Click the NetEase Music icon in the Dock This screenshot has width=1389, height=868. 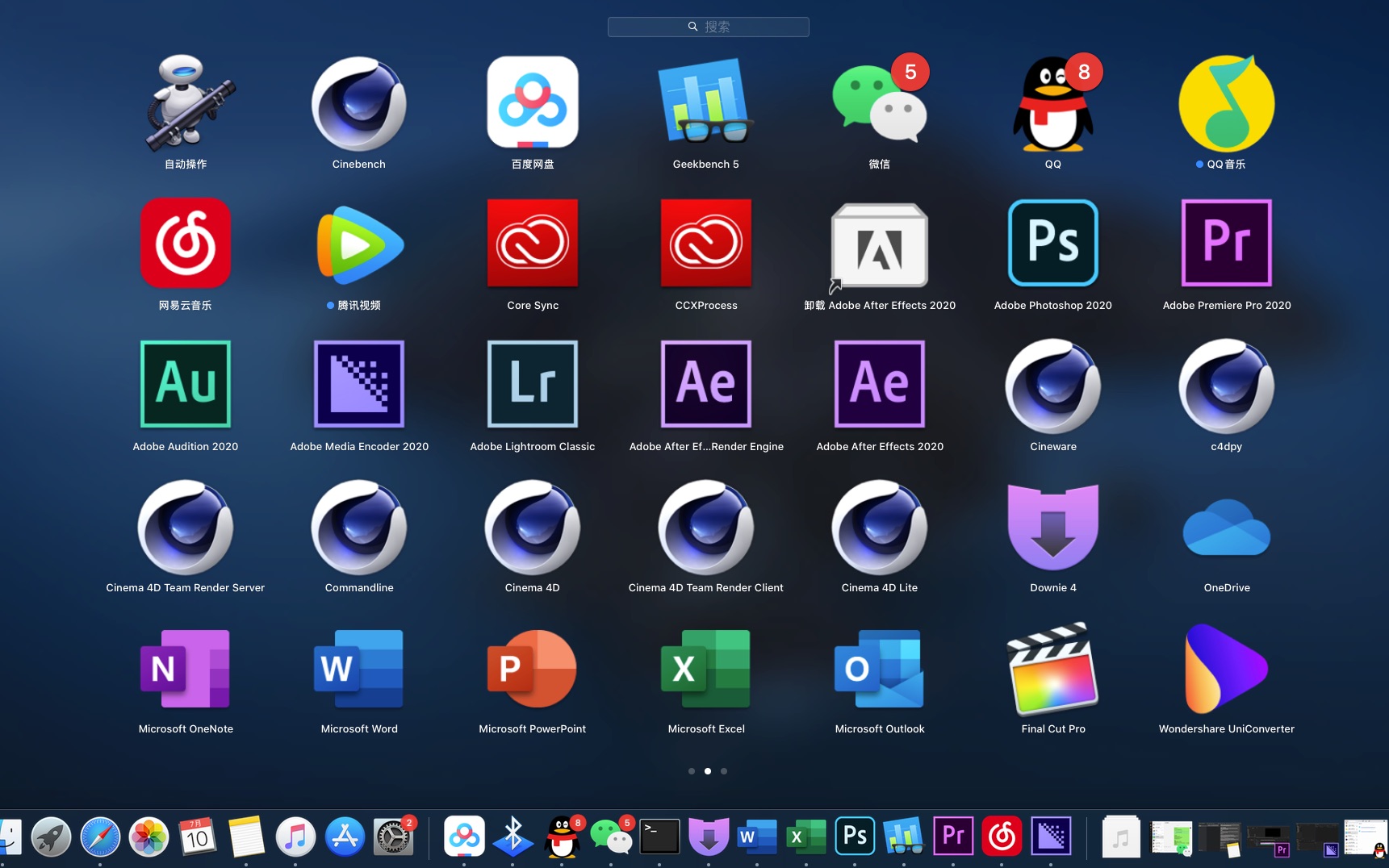coord(1002,837)
